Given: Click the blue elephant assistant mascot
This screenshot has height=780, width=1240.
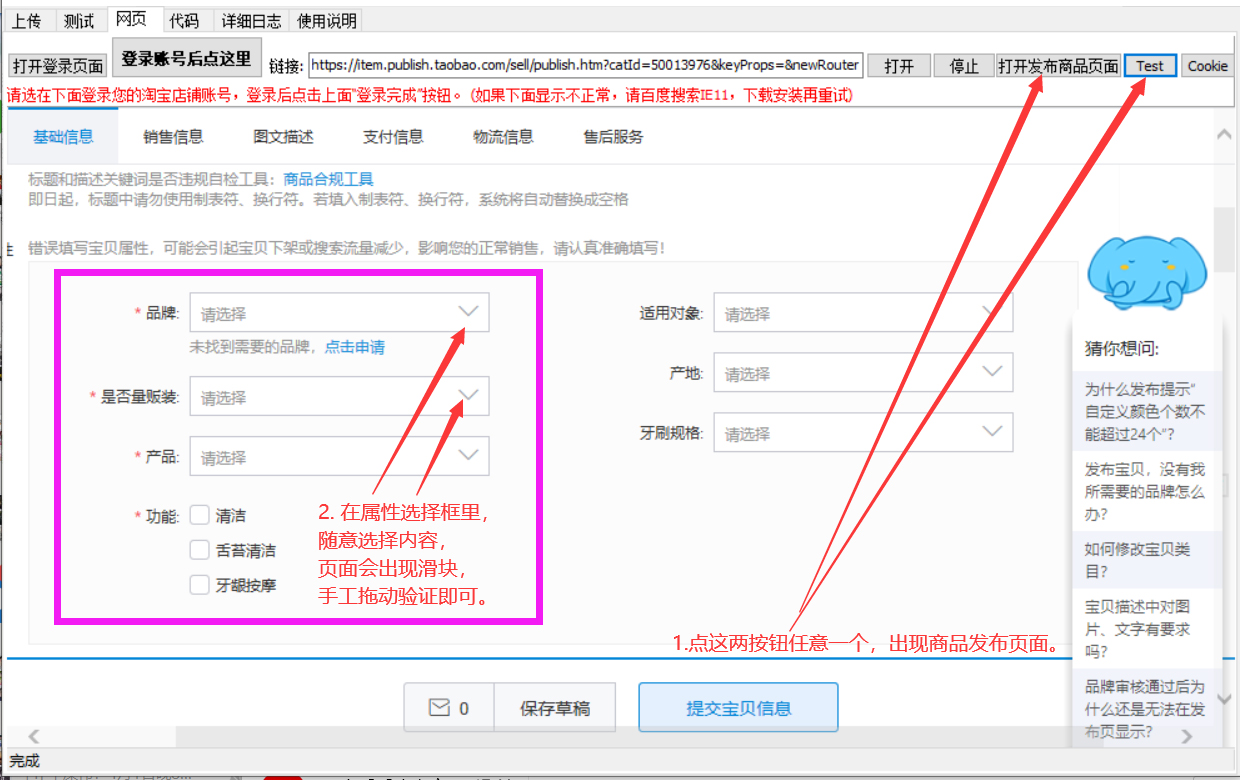Looking at the screenshot, I should pos(1147,273).
